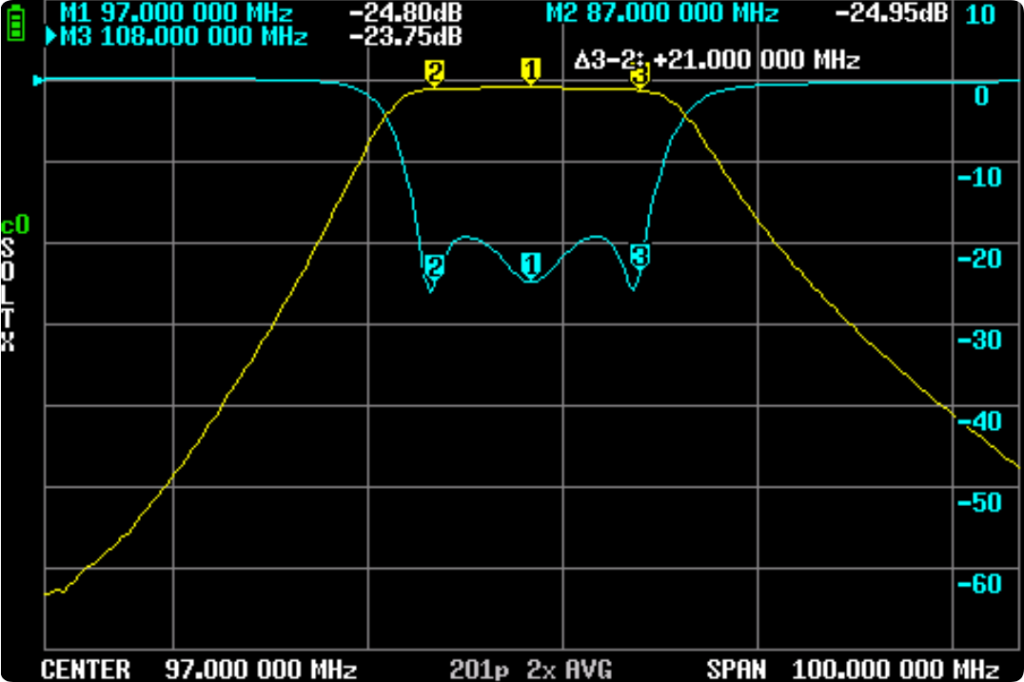
Task: Tap the M2 87.000 000 MHz marker readout
Action: coord(661,13)
